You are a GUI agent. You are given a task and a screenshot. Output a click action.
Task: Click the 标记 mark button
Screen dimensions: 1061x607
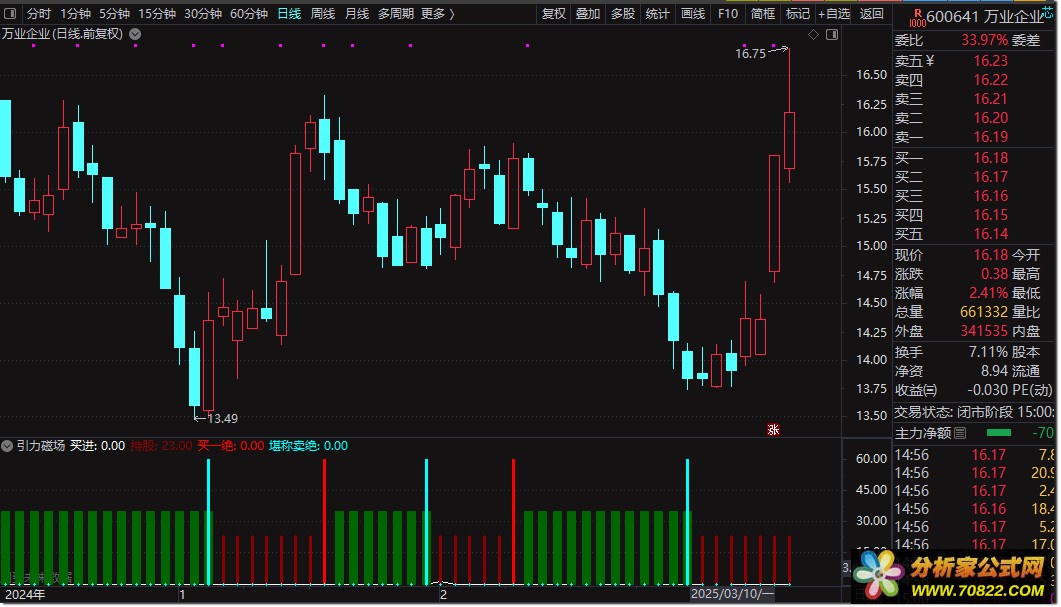pos(798,14)
